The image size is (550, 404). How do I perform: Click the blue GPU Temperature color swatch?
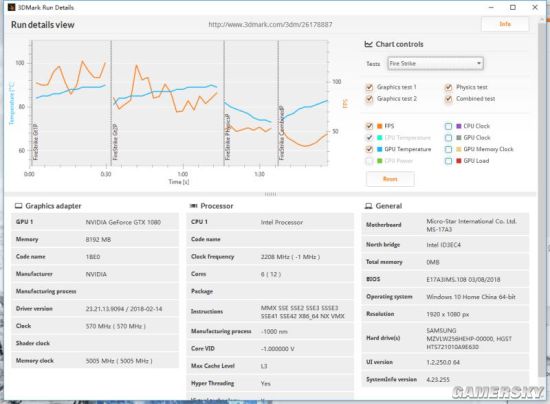click(x=380, y=149)
